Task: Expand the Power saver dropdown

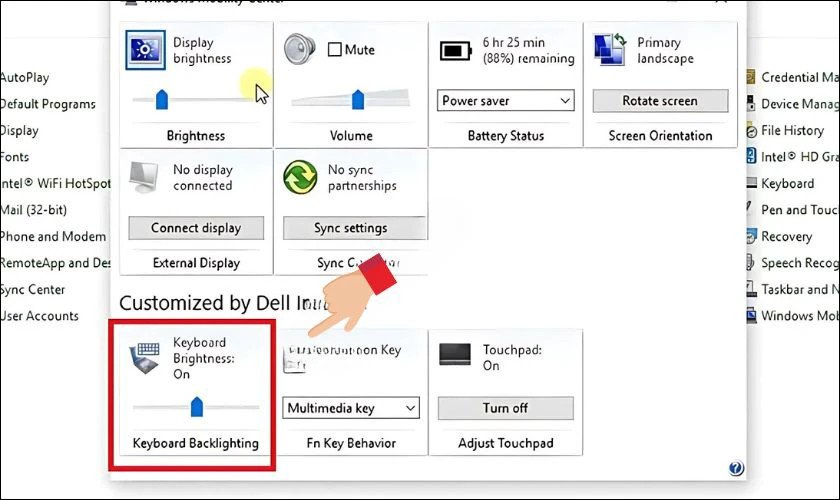Action: pyautogui.click(x=506, y=101)
